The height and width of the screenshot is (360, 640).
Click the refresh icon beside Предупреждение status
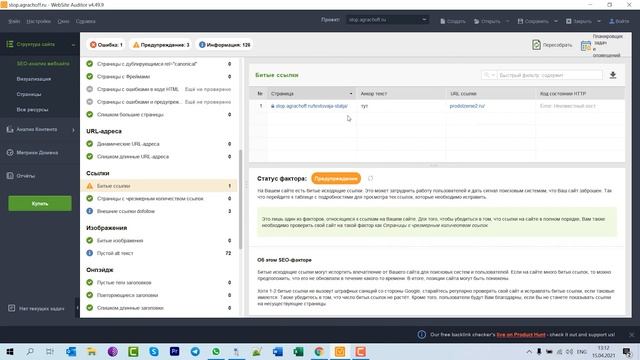pyautogui.click(x=370, y=178)
